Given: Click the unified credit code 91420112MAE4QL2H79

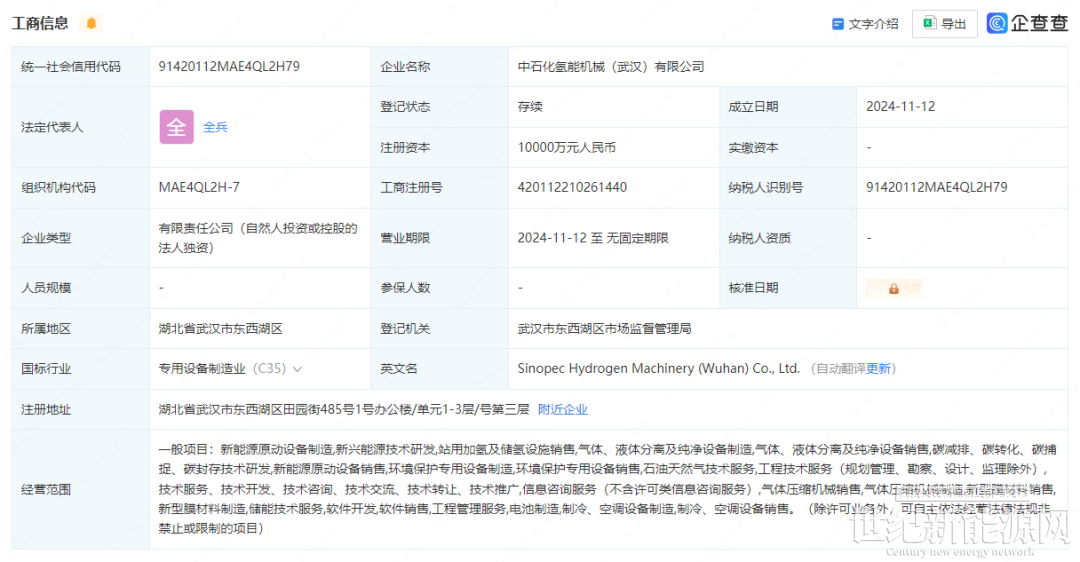Looking at the screenshot, I should click(x=229, y=66).
